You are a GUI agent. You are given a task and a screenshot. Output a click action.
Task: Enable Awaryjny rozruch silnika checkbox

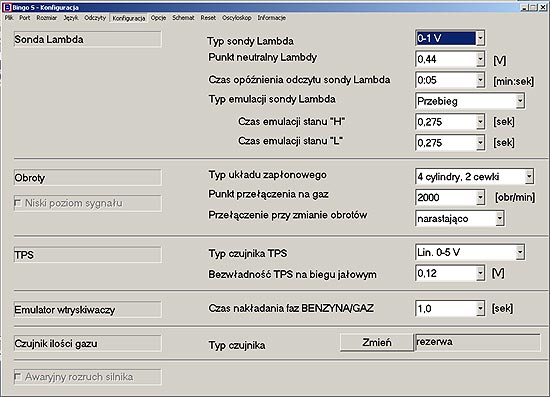coord(17,377)
